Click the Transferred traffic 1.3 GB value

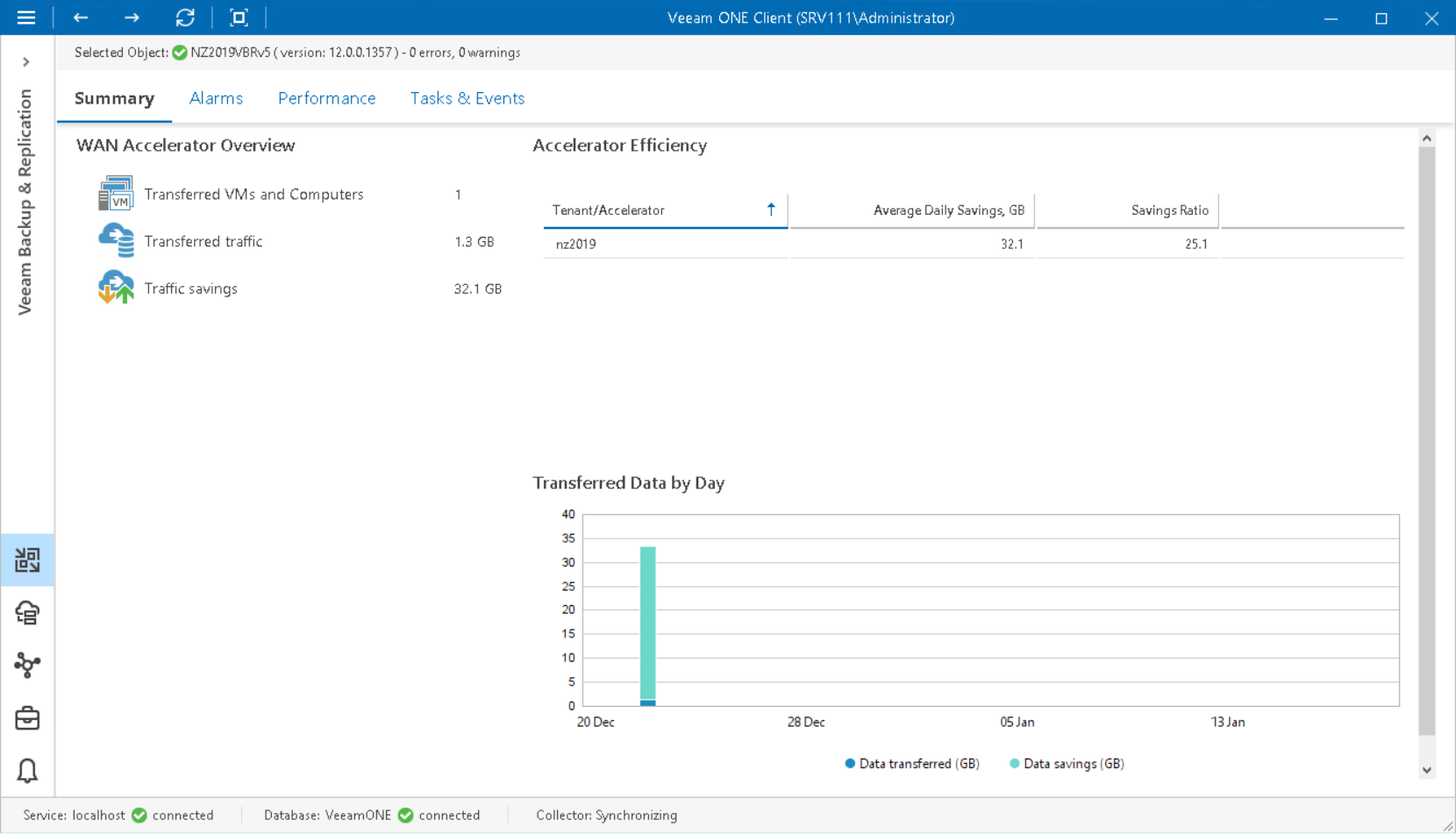[x=475, y=241]
